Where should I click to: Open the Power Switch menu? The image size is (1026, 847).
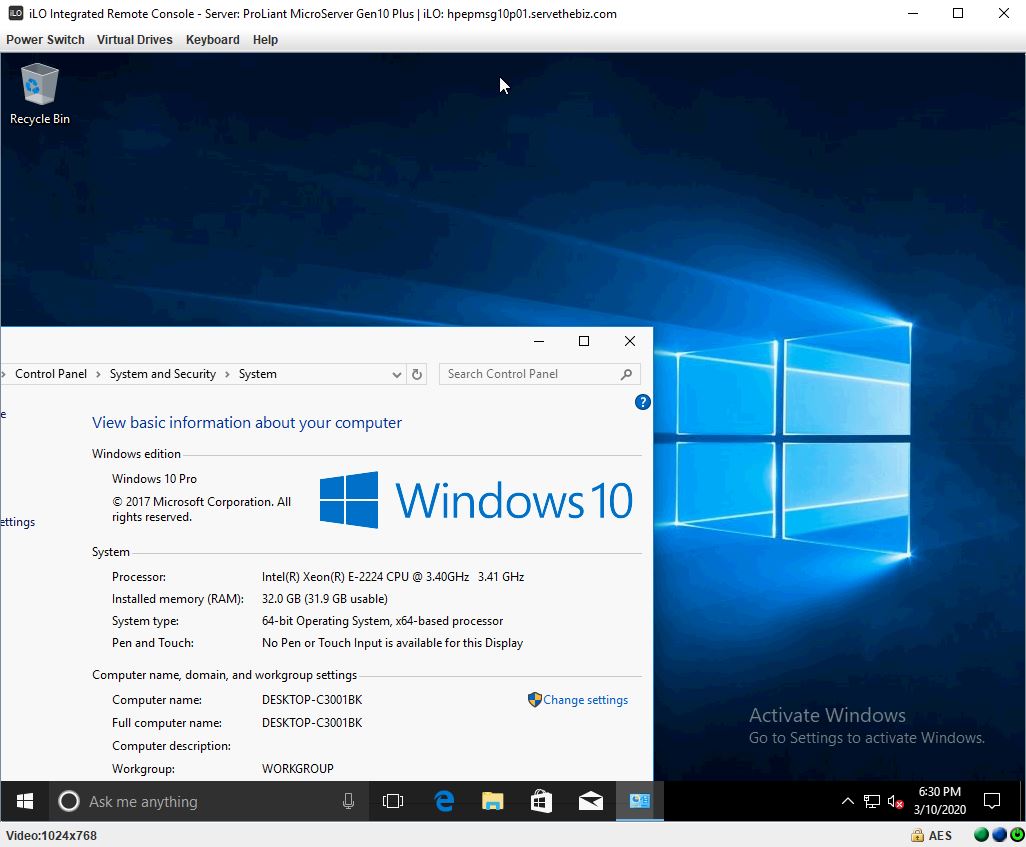pyautogui.click(x=45, y=40)
